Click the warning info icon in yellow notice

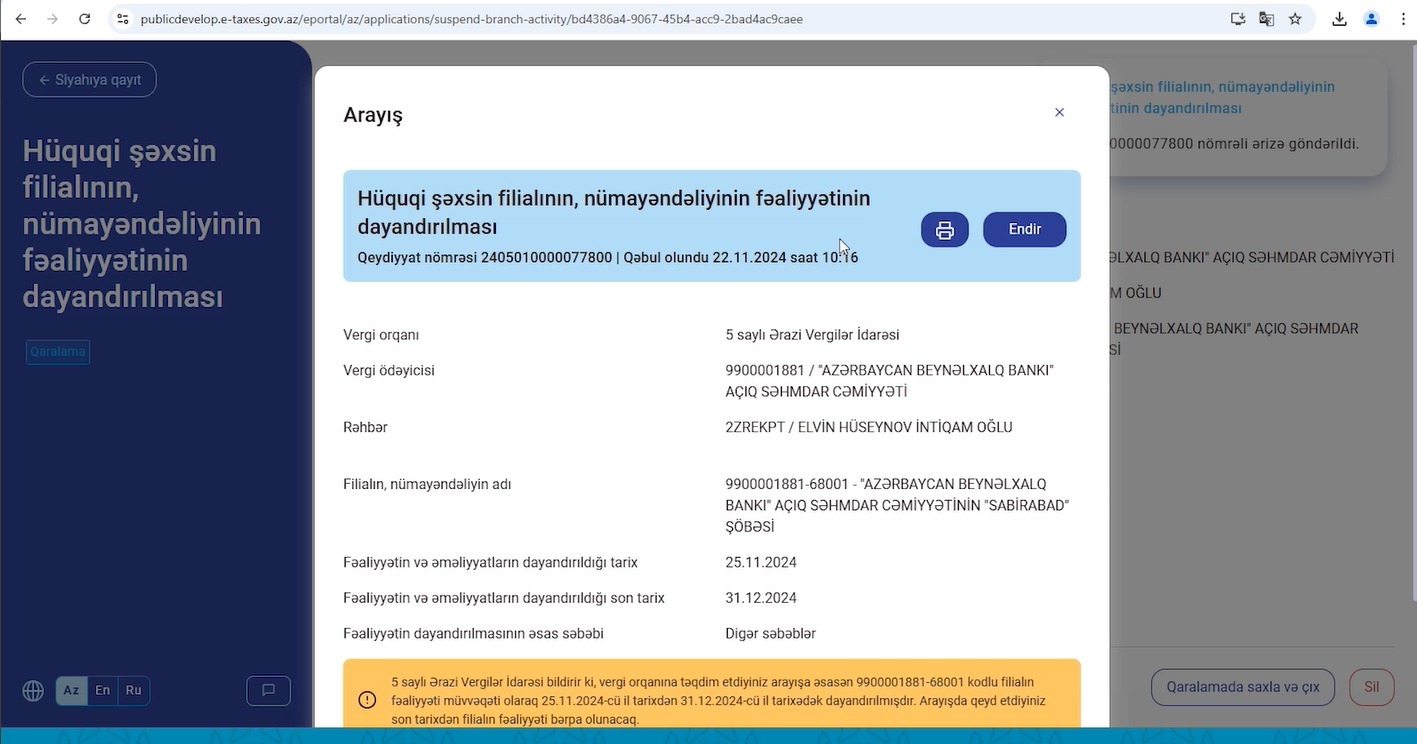tap(367, 700)
